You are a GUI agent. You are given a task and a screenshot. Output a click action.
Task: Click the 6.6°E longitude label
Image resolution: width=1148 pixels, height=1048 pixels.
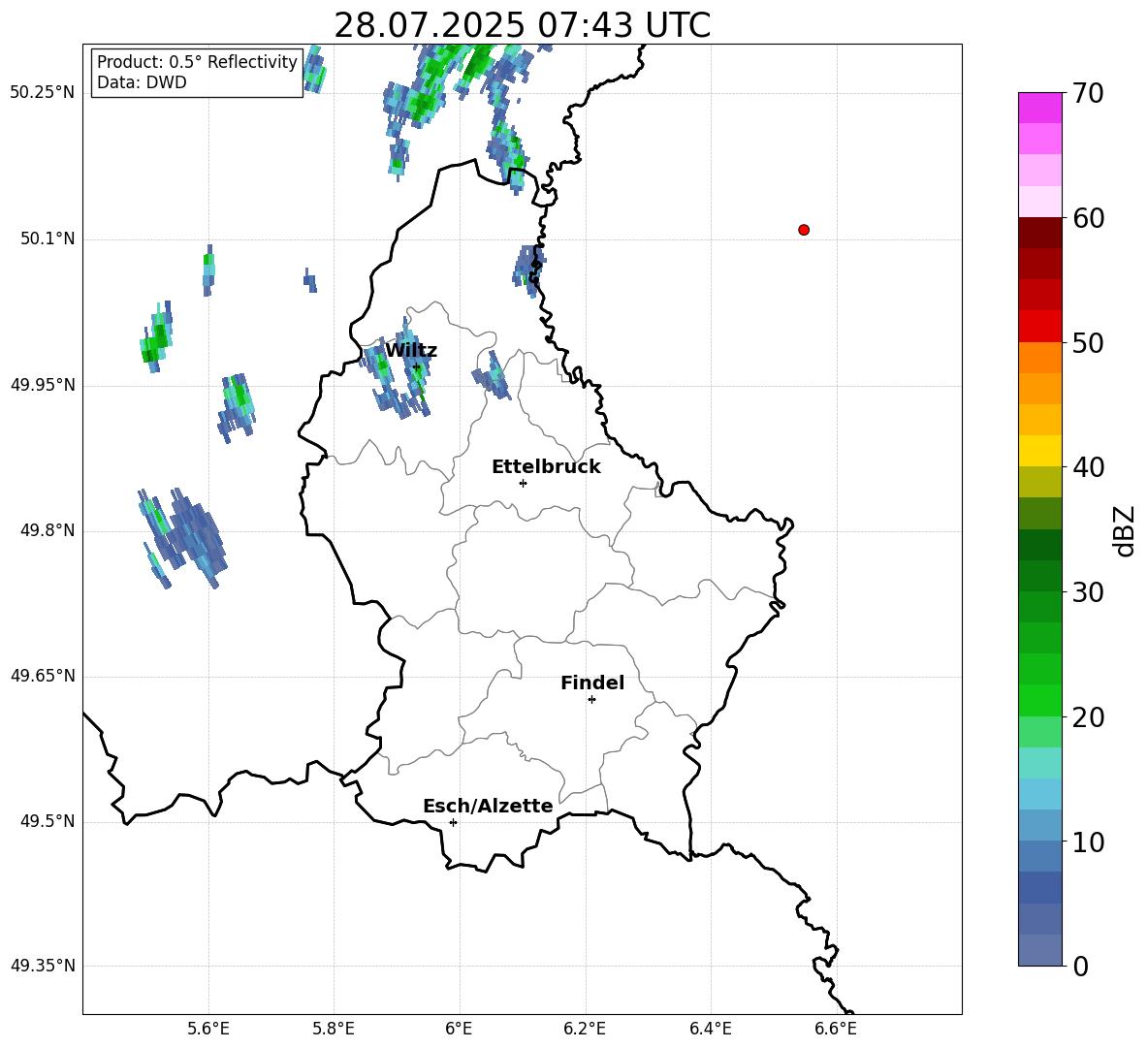[x=836, y=1029]
